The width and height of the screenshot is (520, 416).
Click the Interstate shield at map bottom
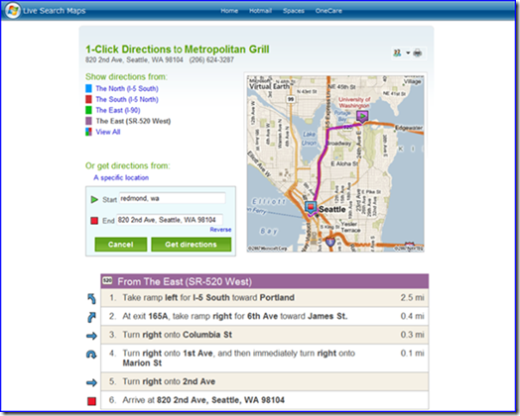point(330,242)
